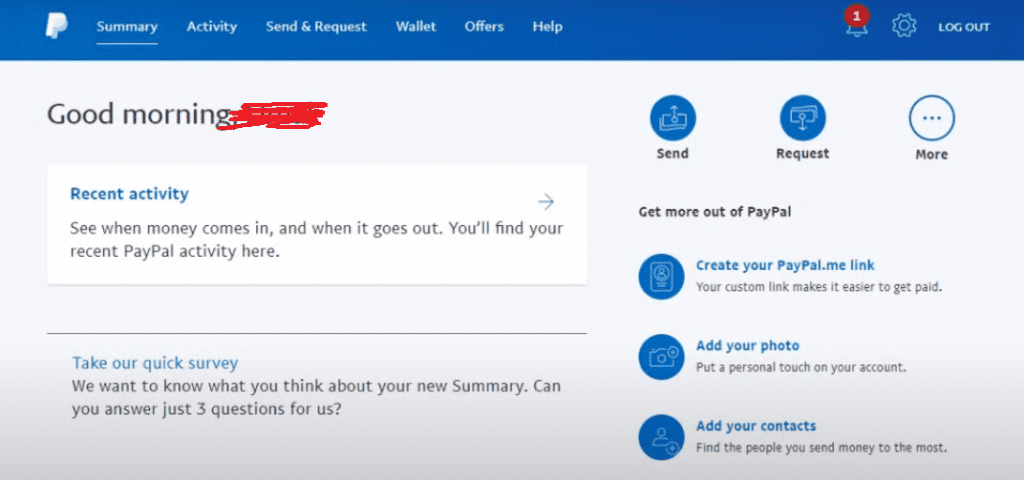Click the Add your photo camera icon
This screenshot has width=1024, height=480.
[x=662, y=357]
